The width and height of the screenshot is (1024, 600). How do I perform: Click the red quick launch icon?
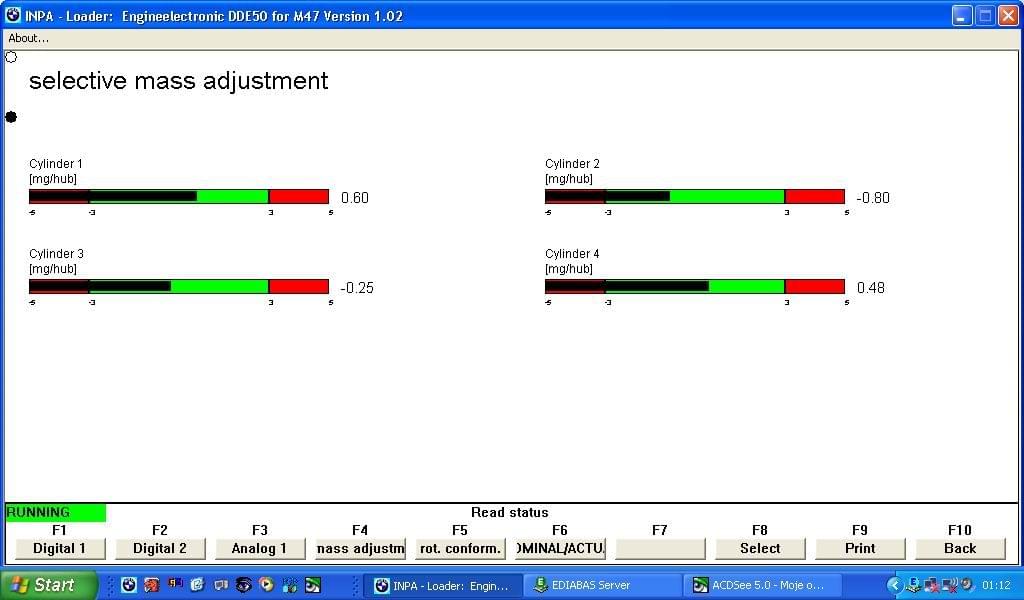(x=152, y=585)
